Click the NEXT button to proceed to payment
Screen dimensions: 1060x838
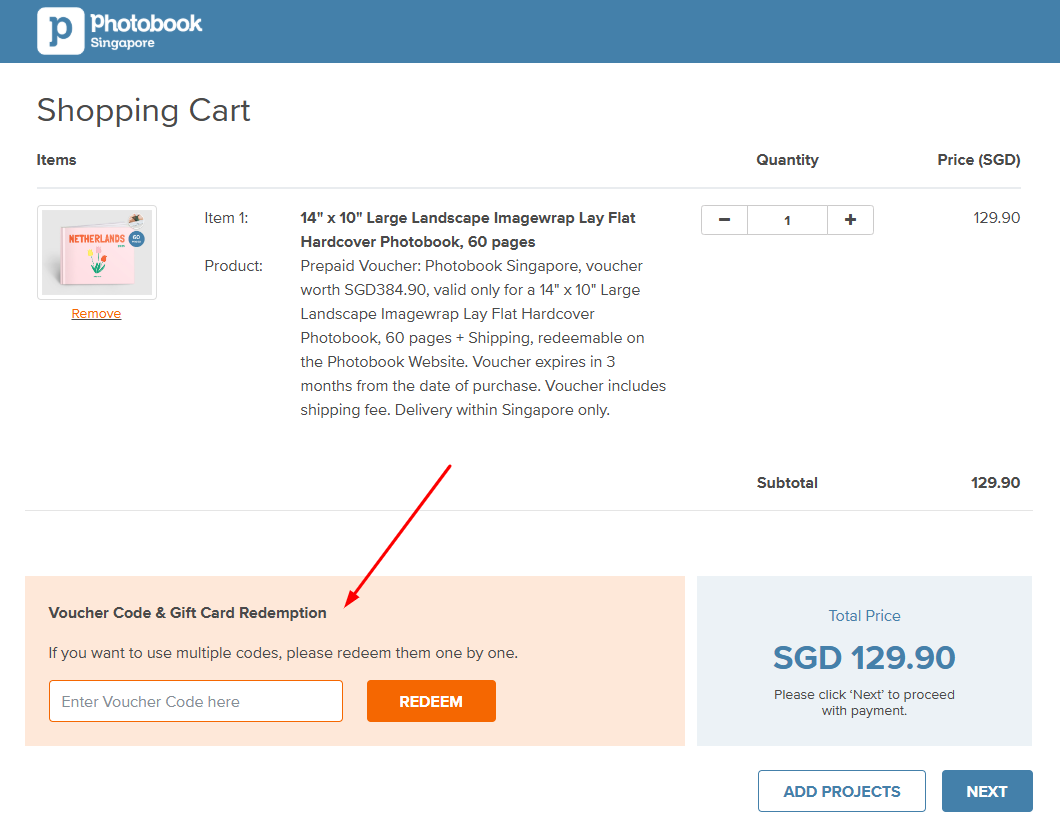tap(987, 790)
